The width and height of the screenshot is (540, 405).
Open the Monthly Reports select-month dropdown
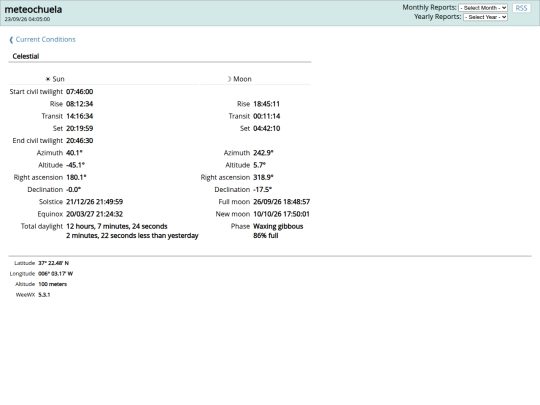pos(483,8)
